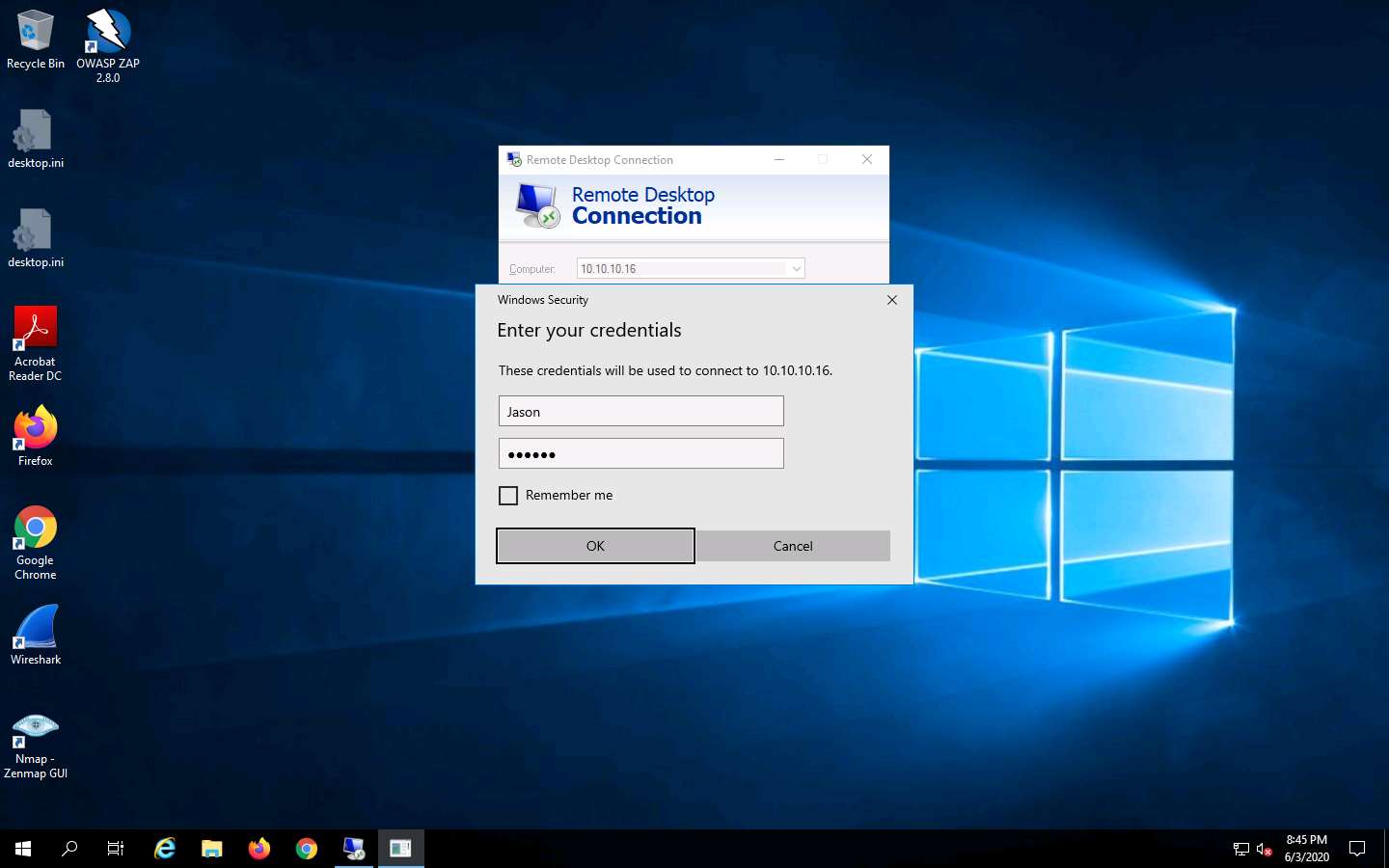Launch Google Chrome desktop shortcut
Screen dimensions: 1389x868
[x=36, y=542]
